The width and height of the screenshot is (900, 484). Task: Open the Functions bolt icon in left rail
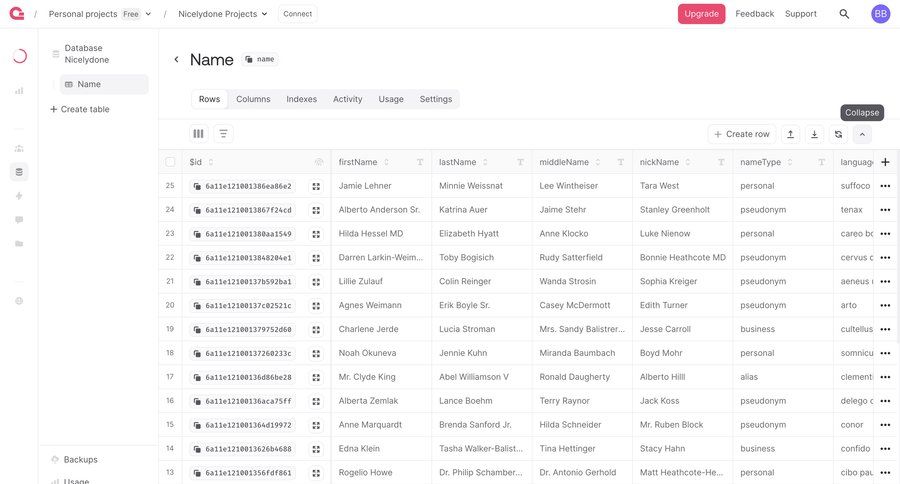pyautogui.click(x=19, y=196)
